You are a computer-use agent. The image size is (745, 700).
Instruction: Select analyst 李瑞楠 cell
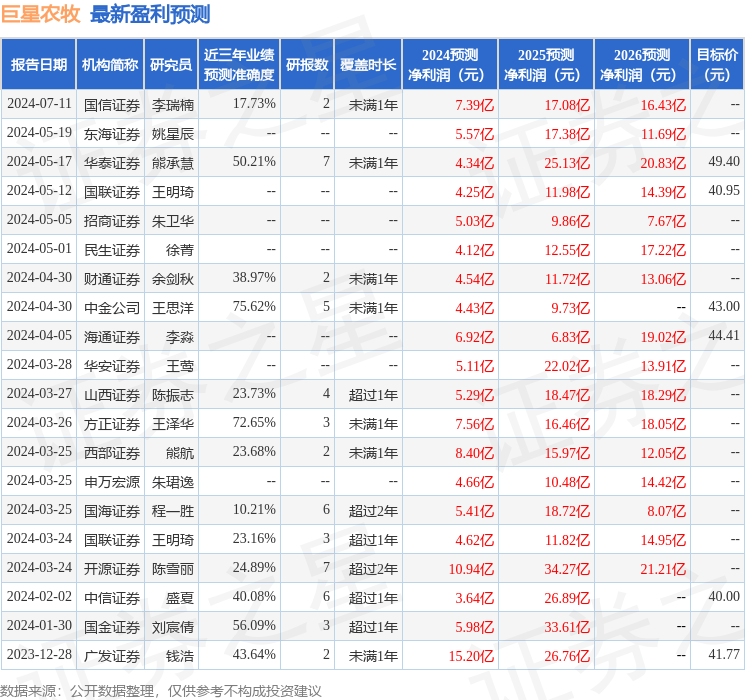(x=172, y=105)
